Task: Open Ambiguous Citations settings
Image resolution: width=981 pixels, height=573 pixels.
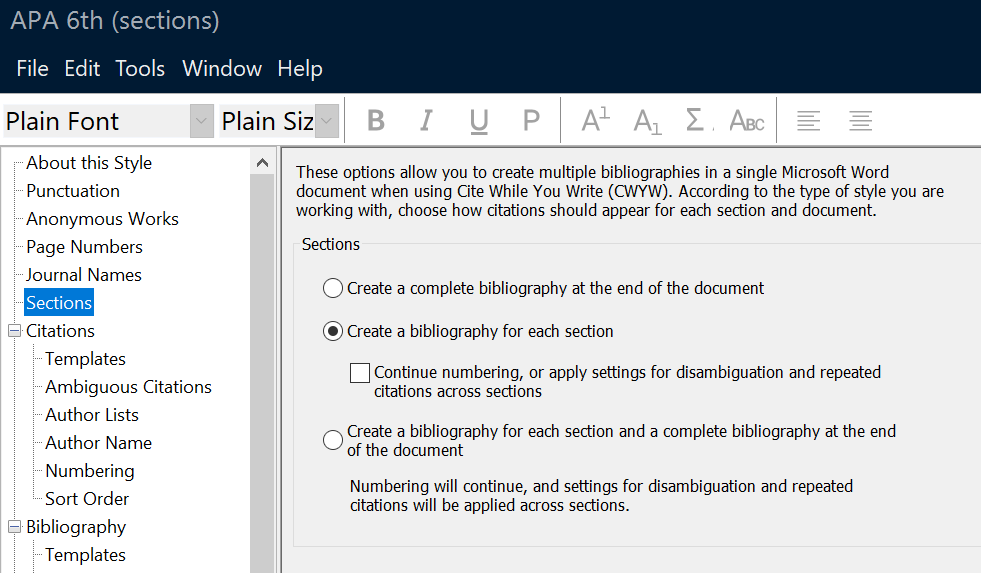Action: 128,387
